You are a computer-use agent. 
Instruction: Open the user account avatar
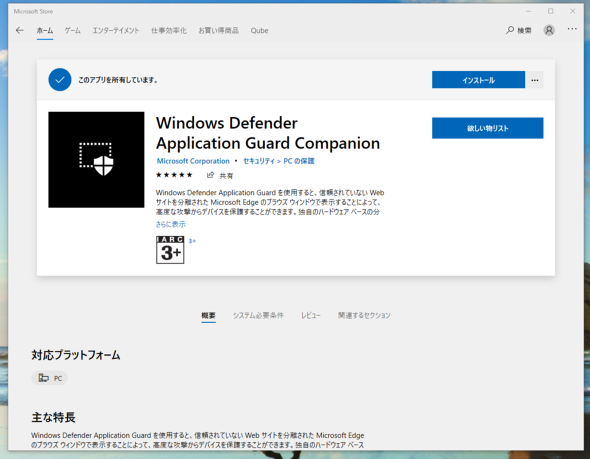tap(549, 30)
